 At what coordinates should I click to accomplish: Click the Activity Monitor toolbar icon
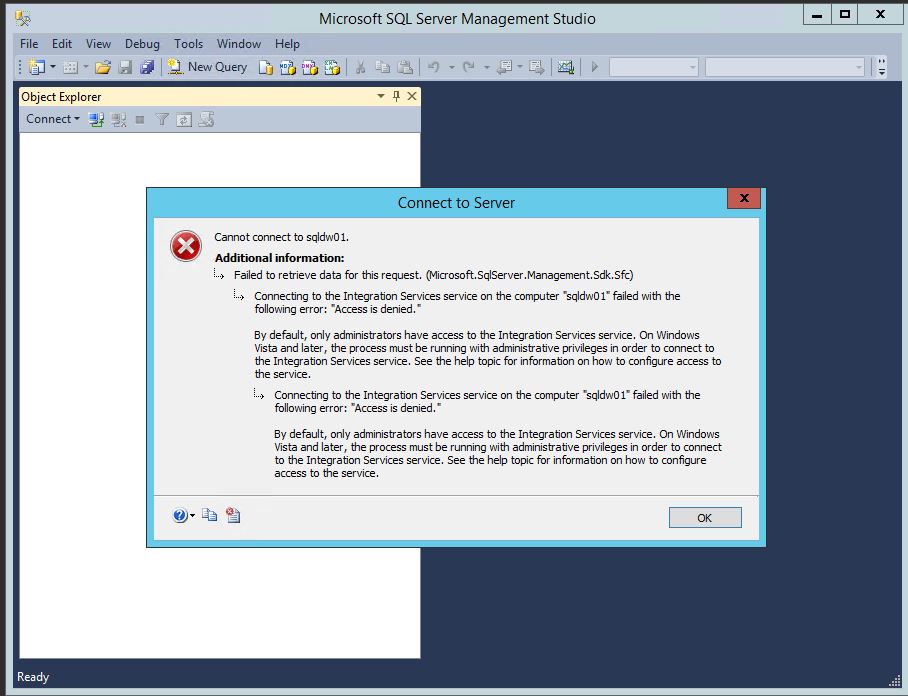(566, 67)
